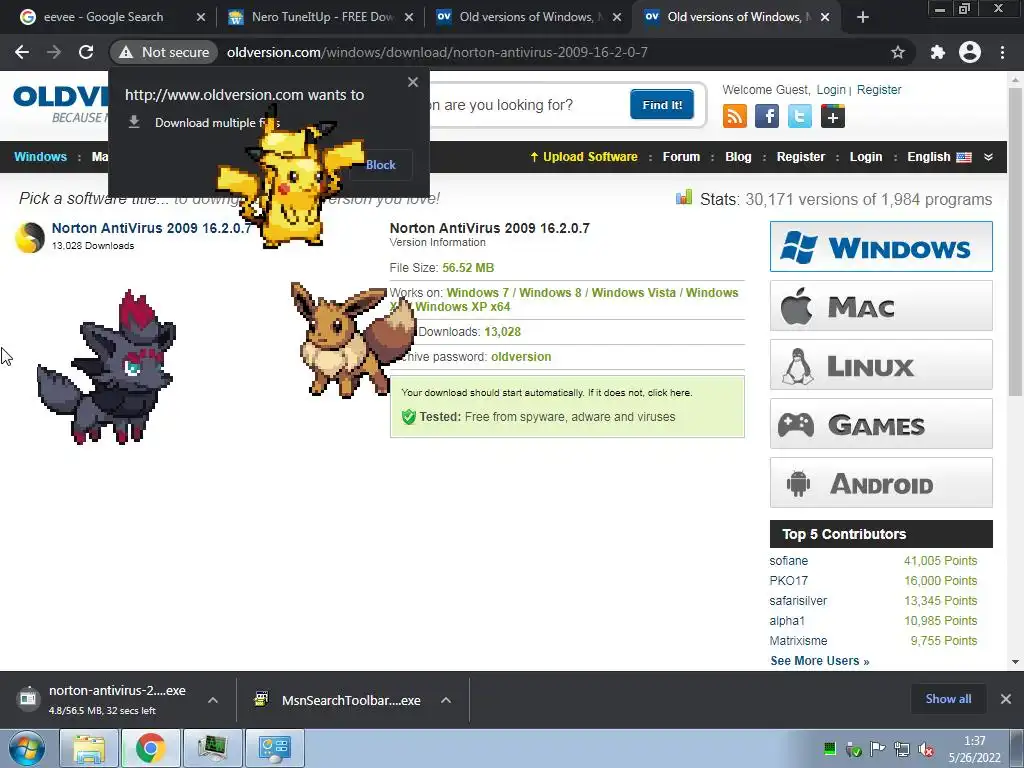Close the Nero TuneItUp tab

409,17
